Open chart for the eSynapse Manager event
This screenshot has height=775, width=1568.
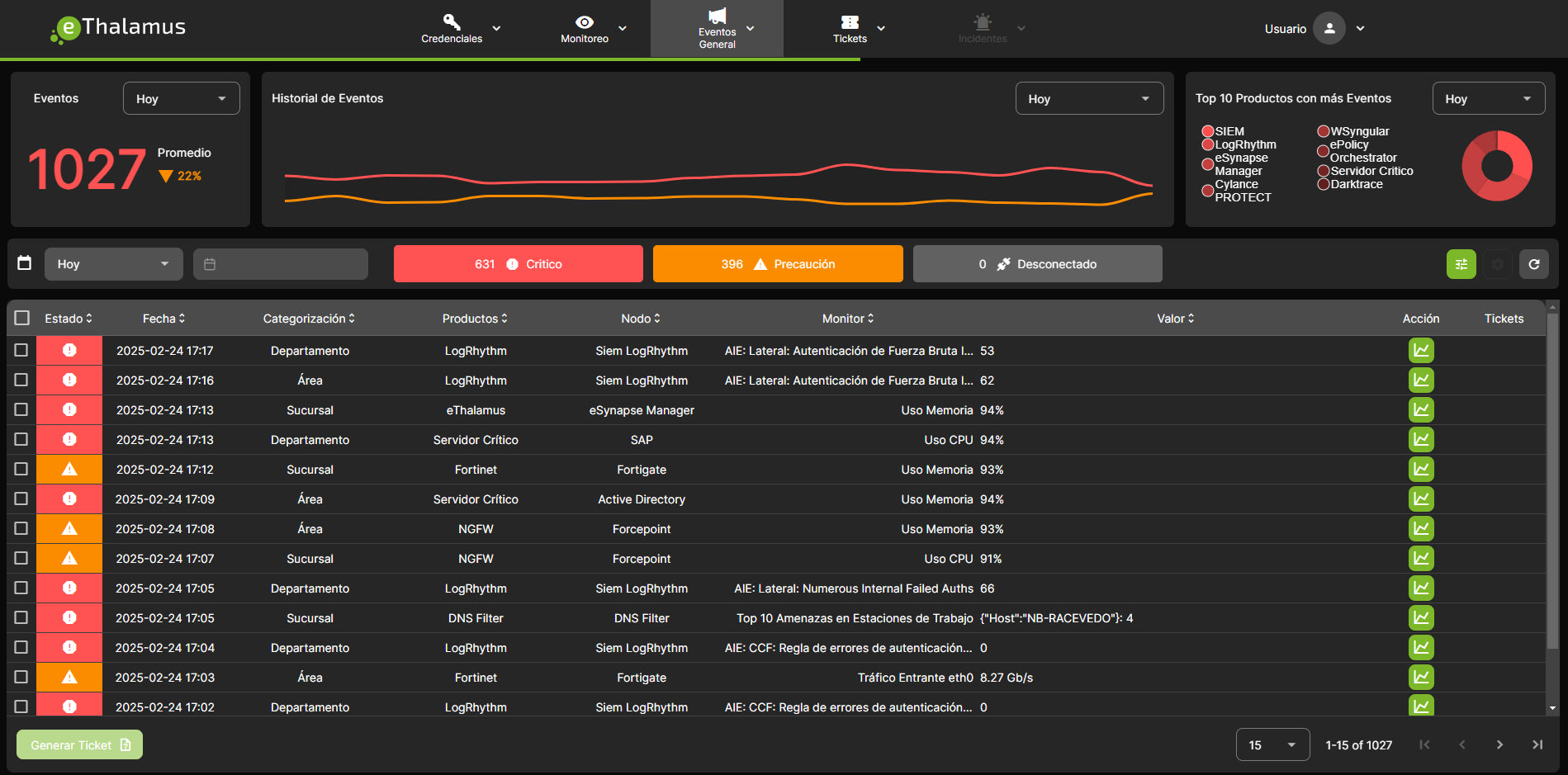1421,410
